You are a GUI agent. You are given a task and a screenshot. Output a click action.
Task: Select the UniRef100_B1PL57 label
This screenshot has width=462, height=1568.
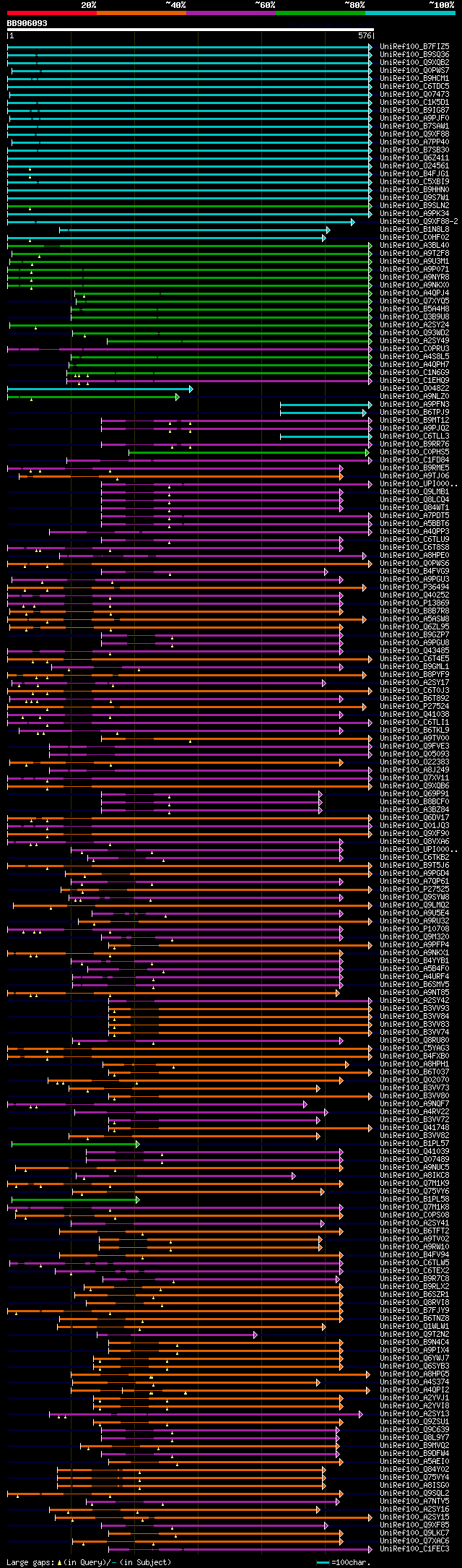tap(414, 1143)
